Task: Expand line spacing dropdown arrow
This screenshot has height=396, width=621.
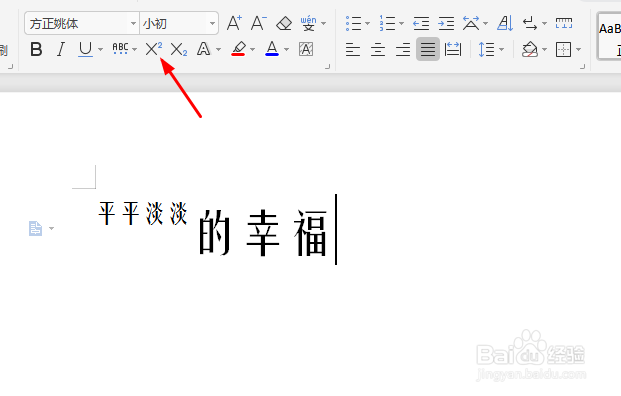Action: point(501,50)
